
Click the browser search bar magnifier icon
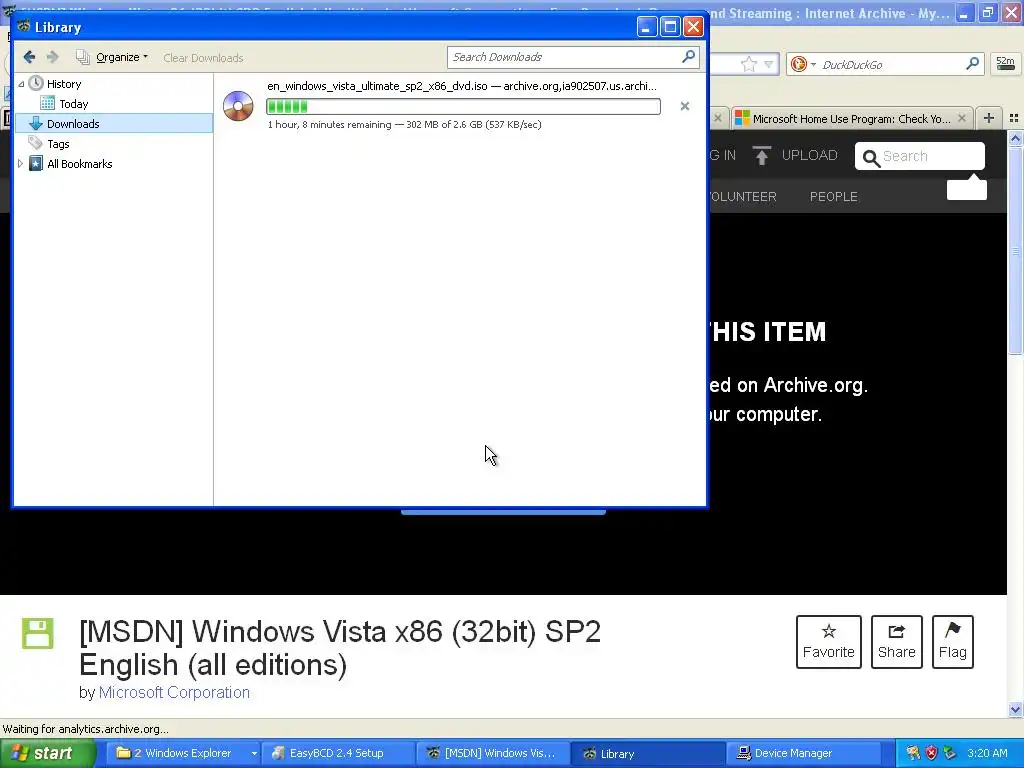[972, 63]
